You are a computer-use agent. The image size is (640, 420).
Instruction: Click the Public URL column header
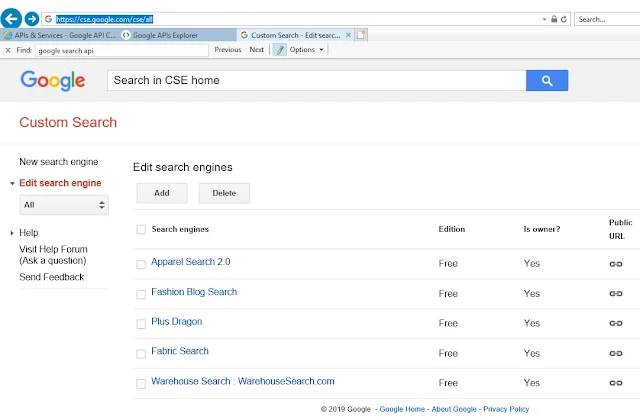tap(620, 229)
